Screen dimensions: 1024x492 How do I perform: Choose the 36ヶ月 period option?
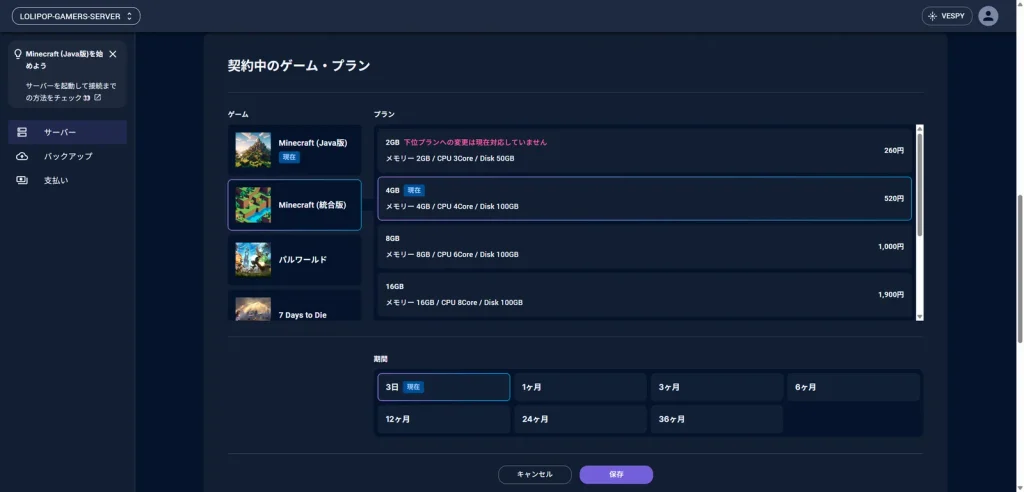716,419
